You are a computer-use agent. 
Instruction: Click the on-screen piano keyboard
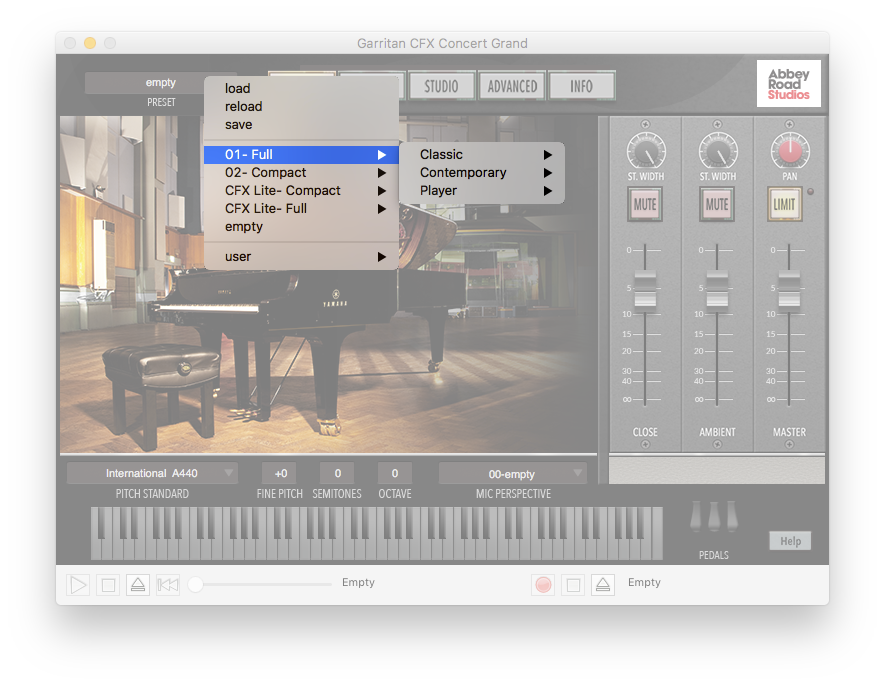tap(376, 533)
